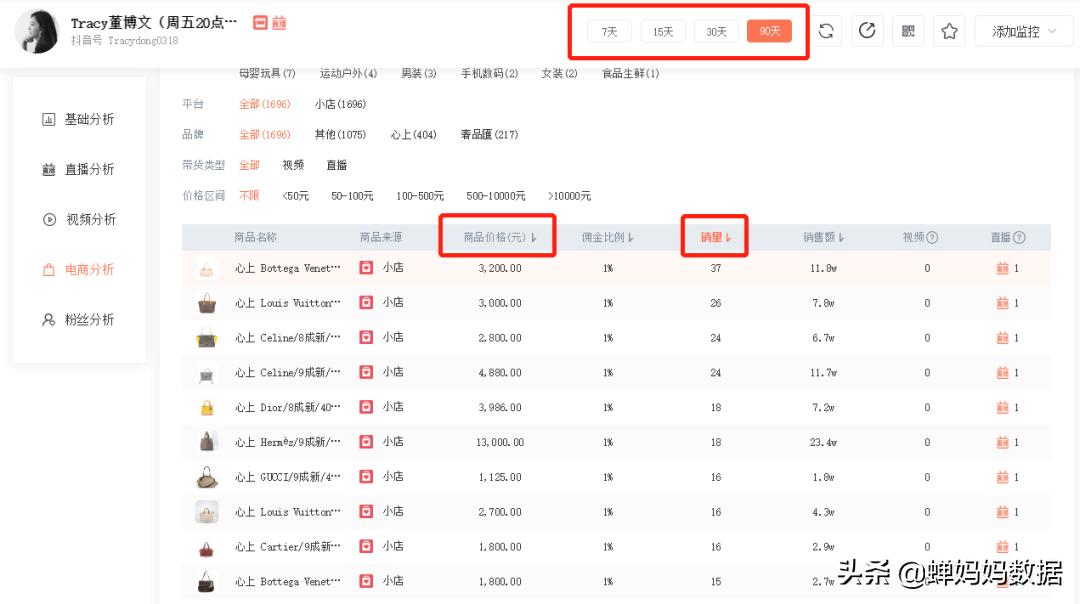
Task: Open the QR code icon
Action: click(x=908, y=31)
